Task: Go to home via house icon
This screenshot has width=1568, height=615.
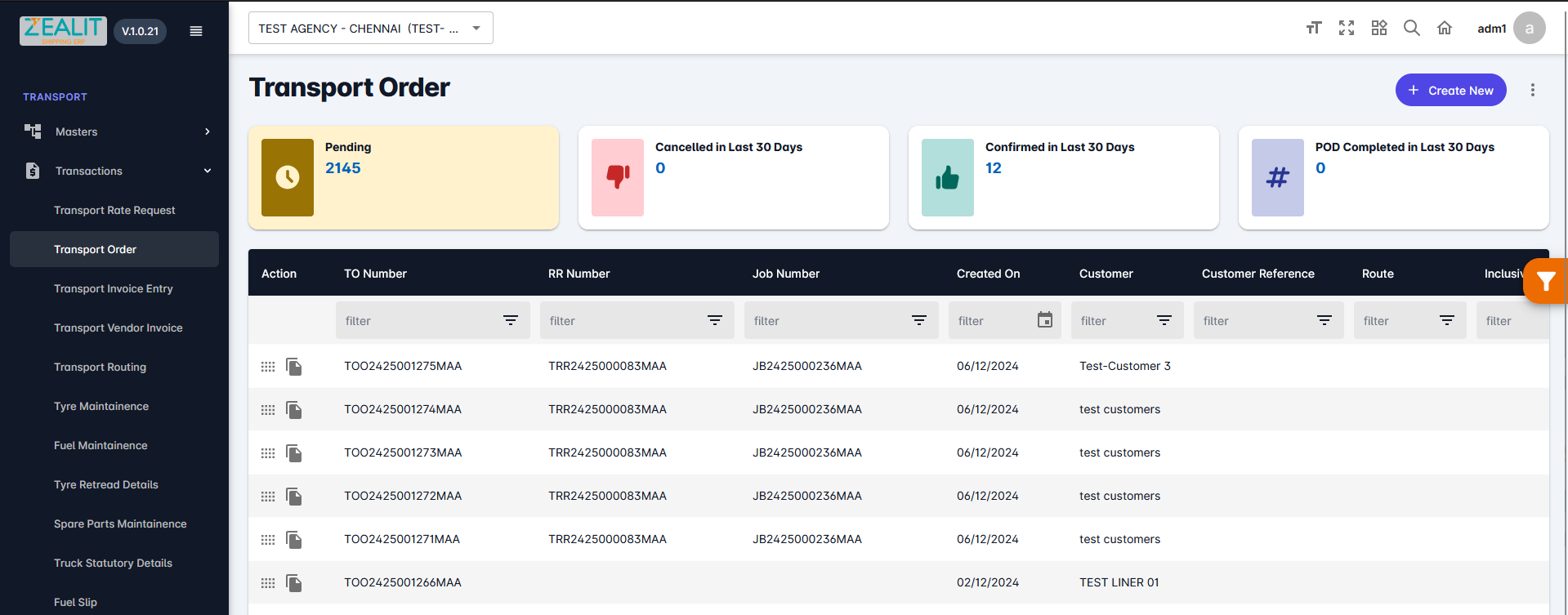Action: [1445, 29]
